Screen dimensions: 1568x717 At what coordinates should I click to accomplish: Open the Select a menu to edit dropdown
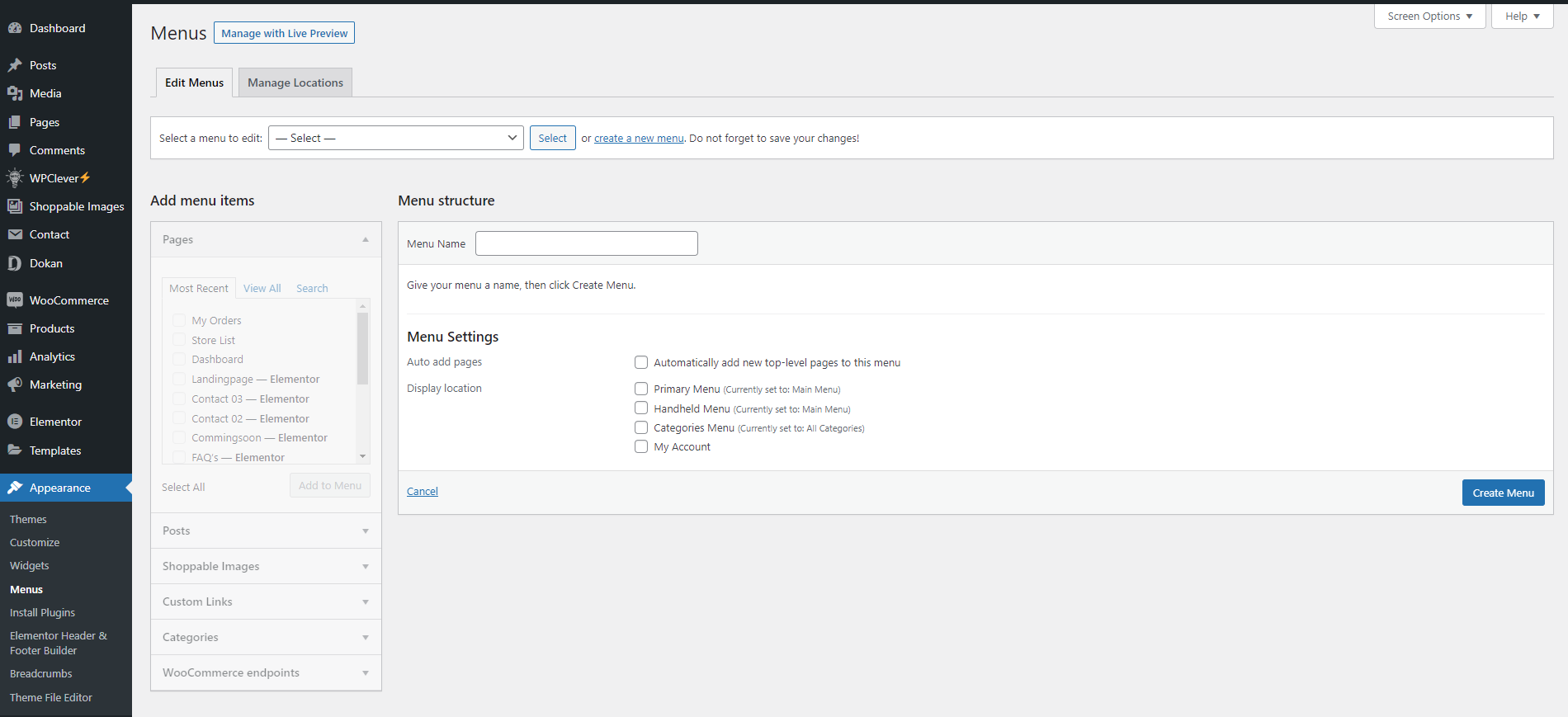point(395,138)
